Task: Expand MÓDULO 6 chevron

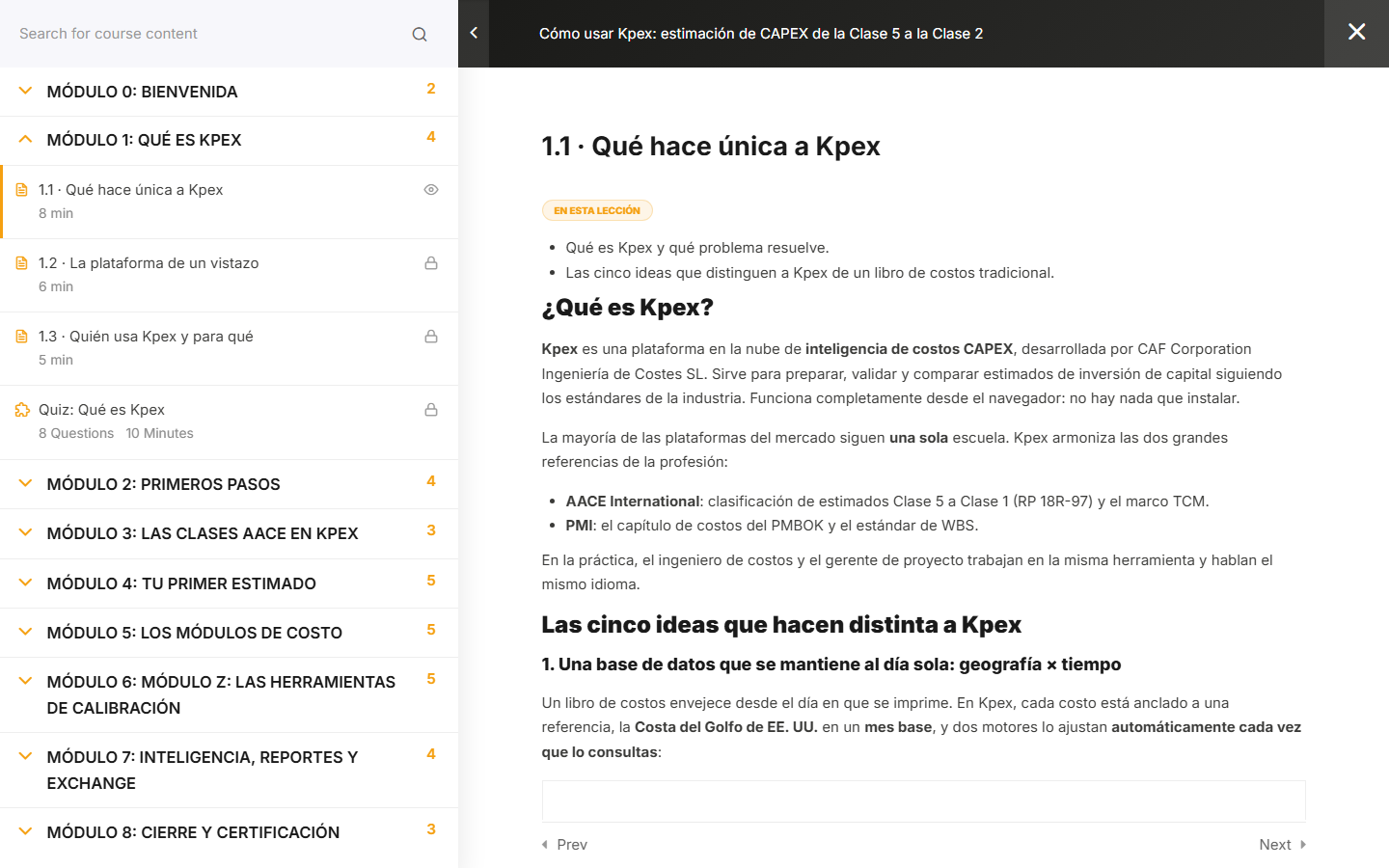Action: [26, 681]
